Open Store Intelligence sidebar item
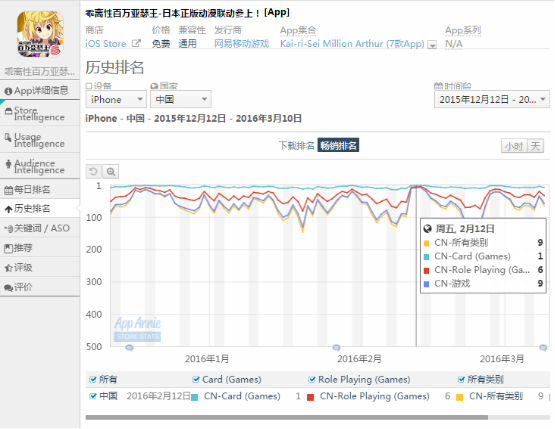Screen dimensions: 555x429 [40, 113]
